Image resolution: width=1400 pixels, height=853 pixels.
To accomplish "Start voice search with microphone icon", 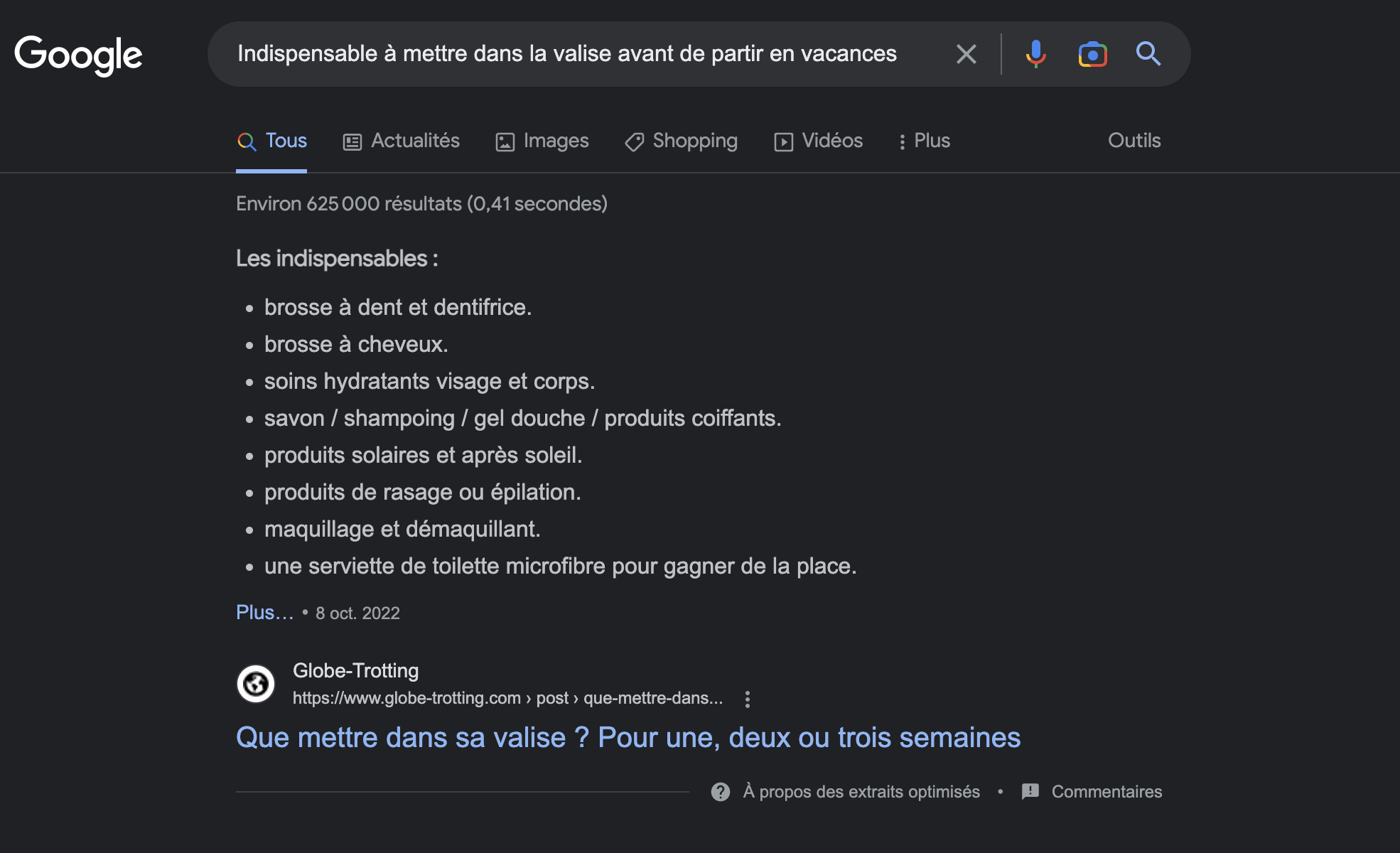I will tap(1035, 54).
